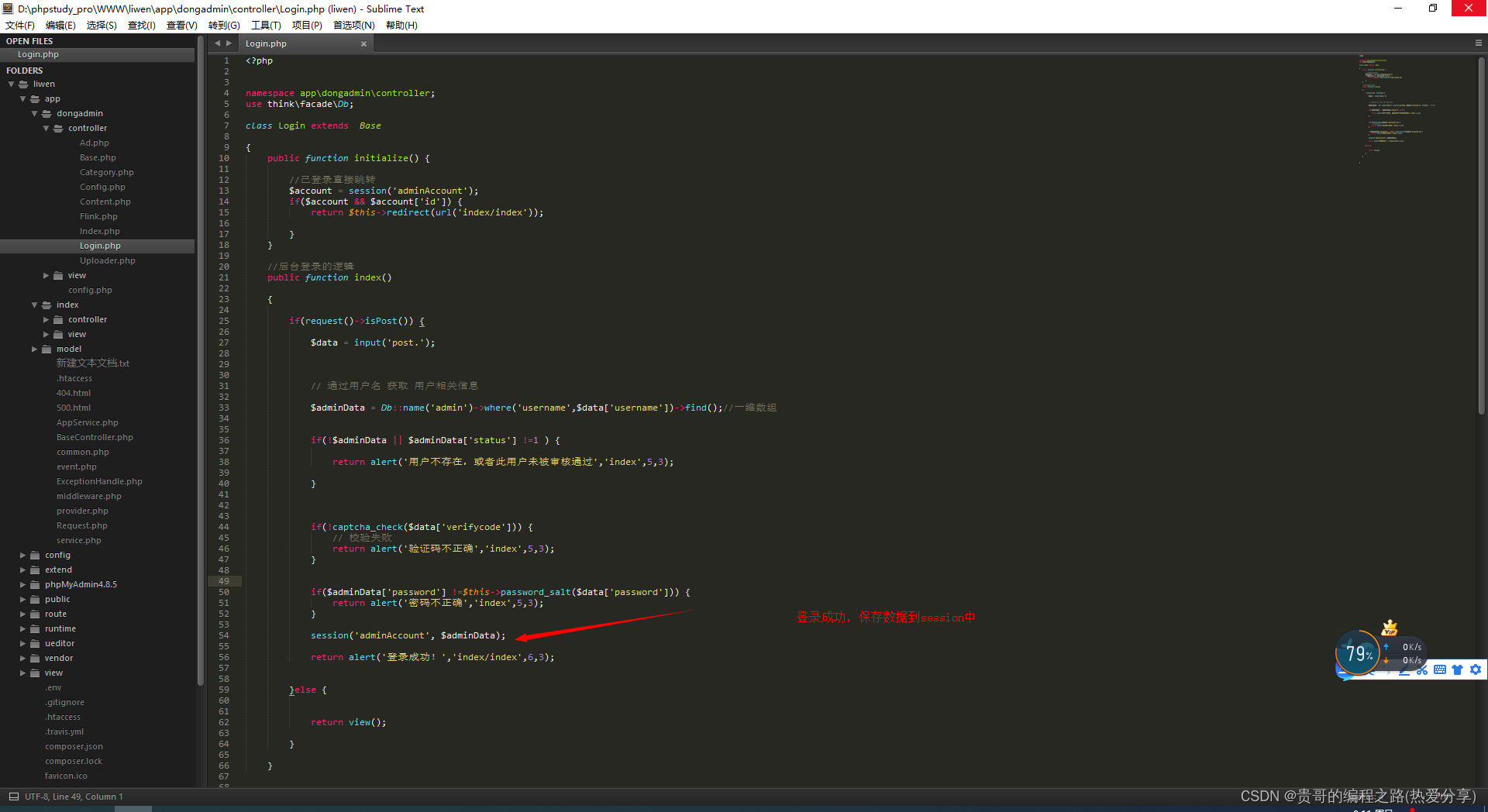Select Login.php under OPEN FILES

pos(98,55)
